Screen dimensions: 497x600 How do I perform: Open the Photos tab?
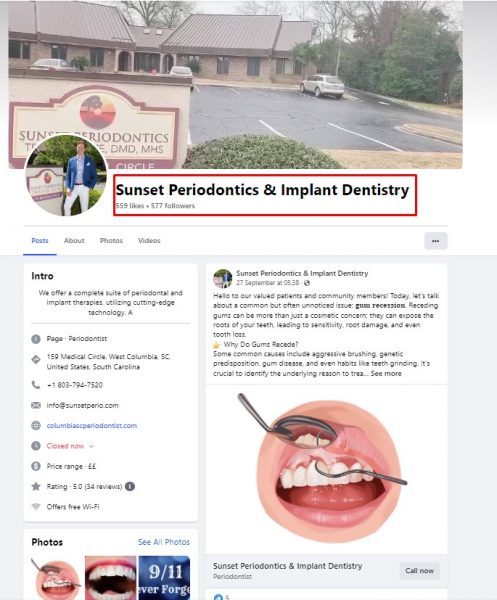coord(111,241)
